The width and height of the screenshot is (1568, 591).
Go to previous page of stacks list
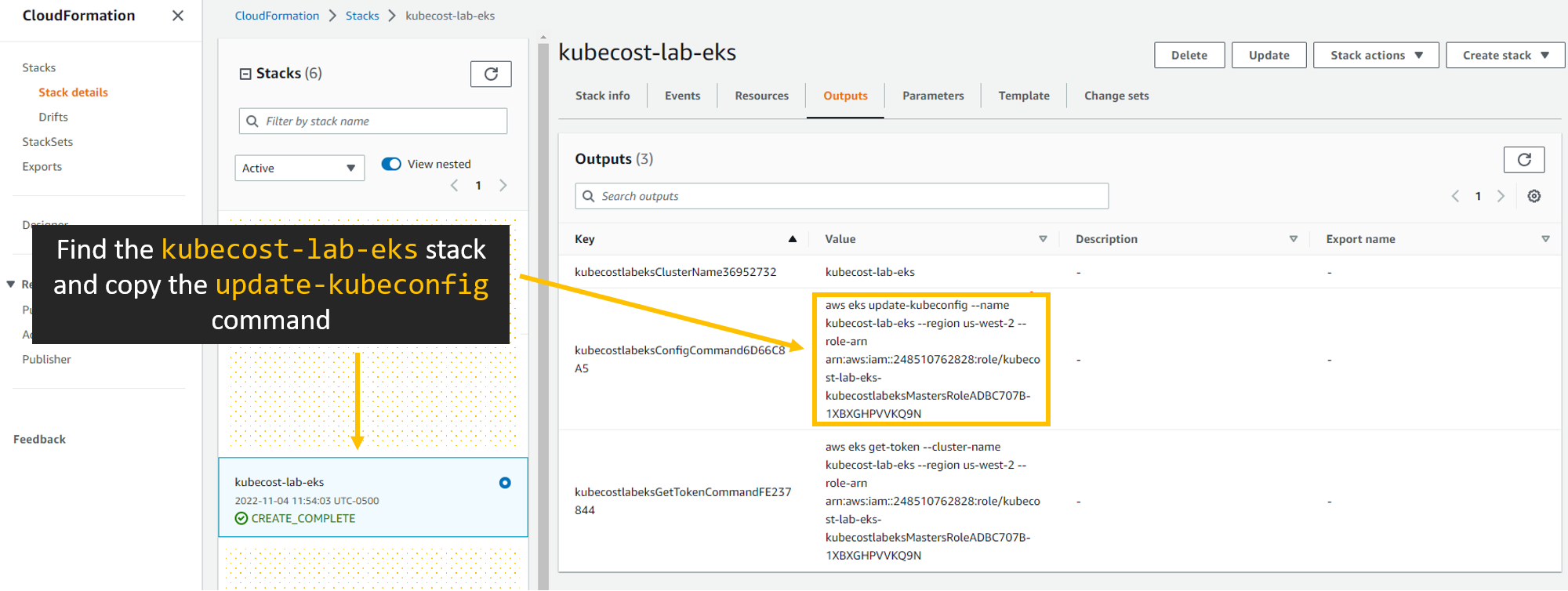(x=454, y=186)
